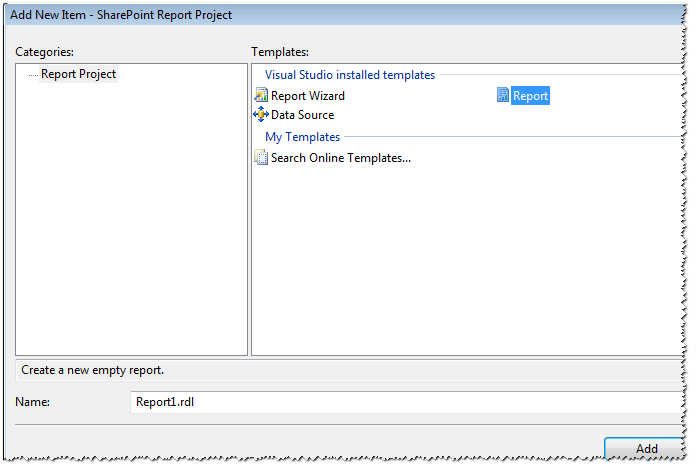
Task: Click the Visual Studio installed templates header
Action: tap(349, 75)
